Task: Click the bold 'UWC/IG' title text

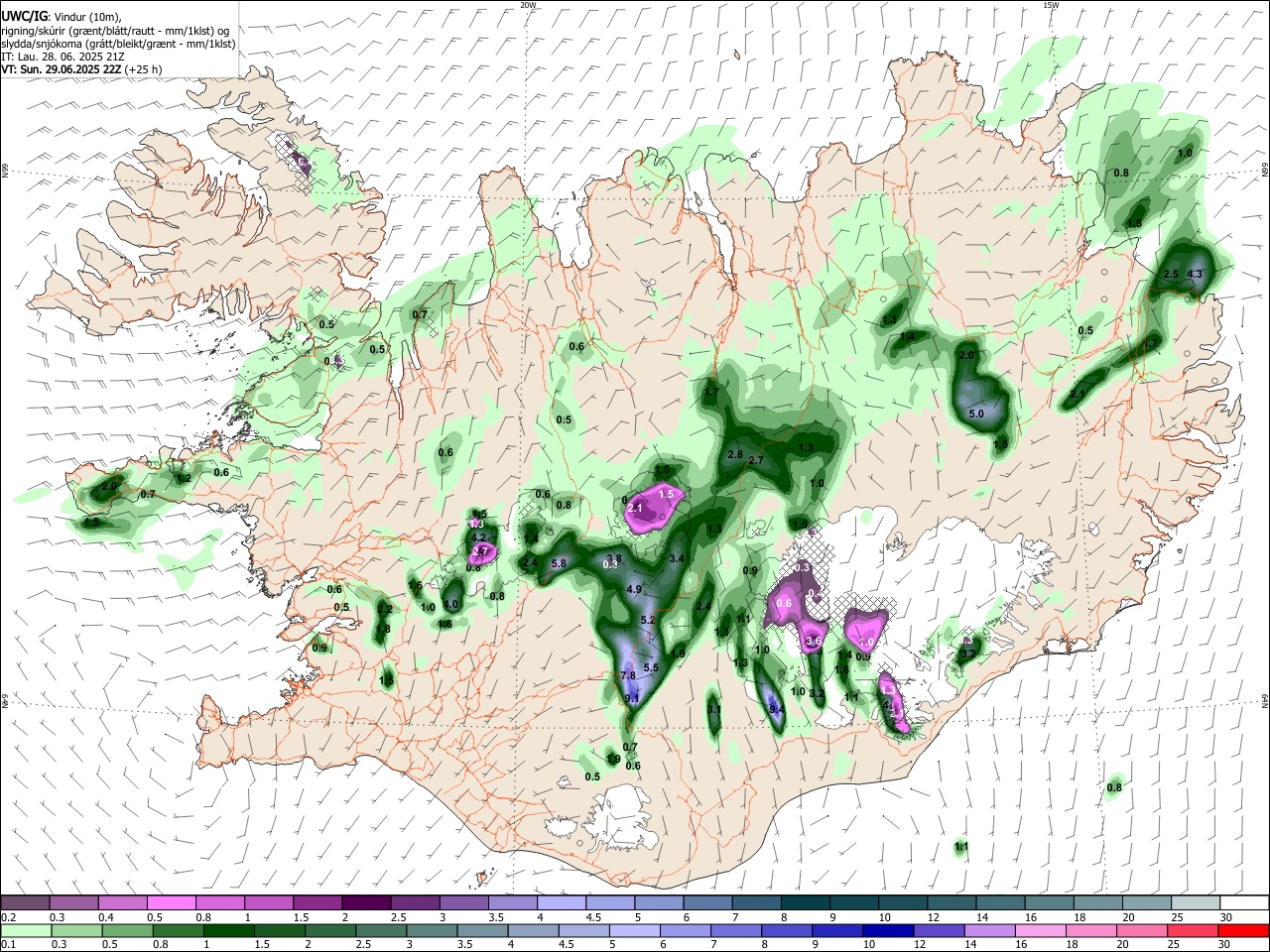Action: coord(24,16)
